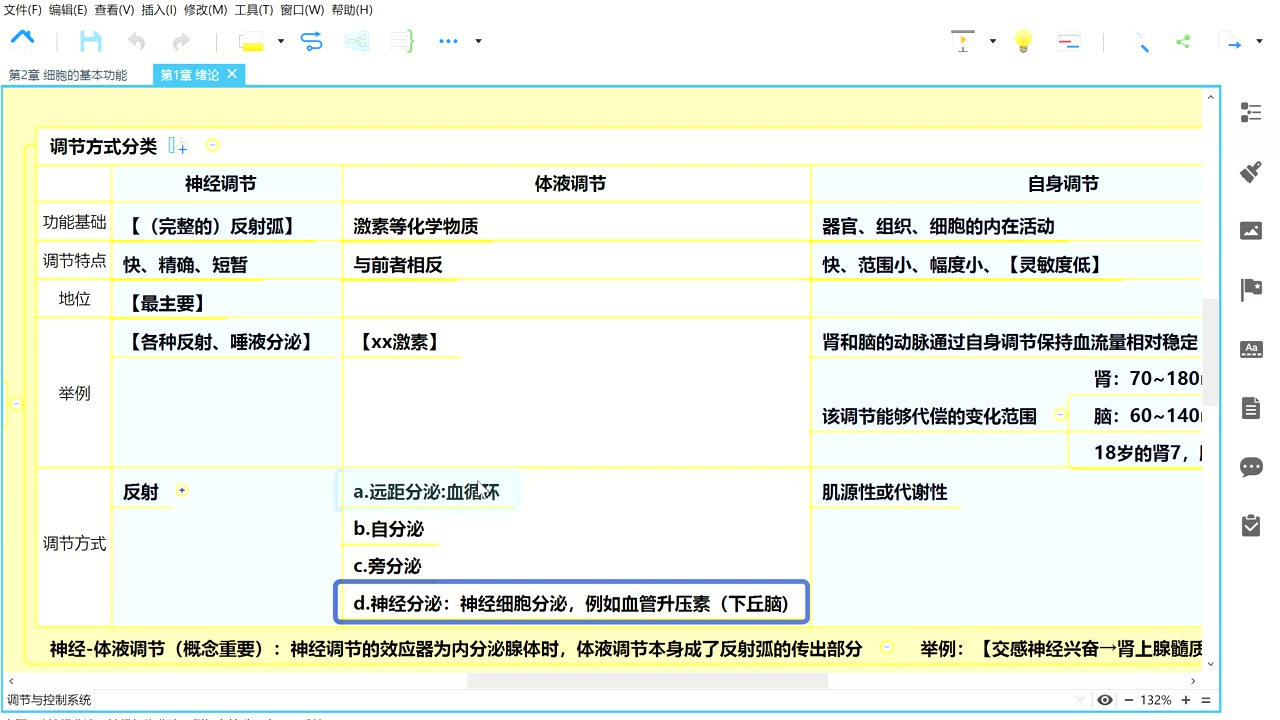Open the Gantt chart view icon
This screenshot has height=720, width=1280.
tap(1069, 41)
